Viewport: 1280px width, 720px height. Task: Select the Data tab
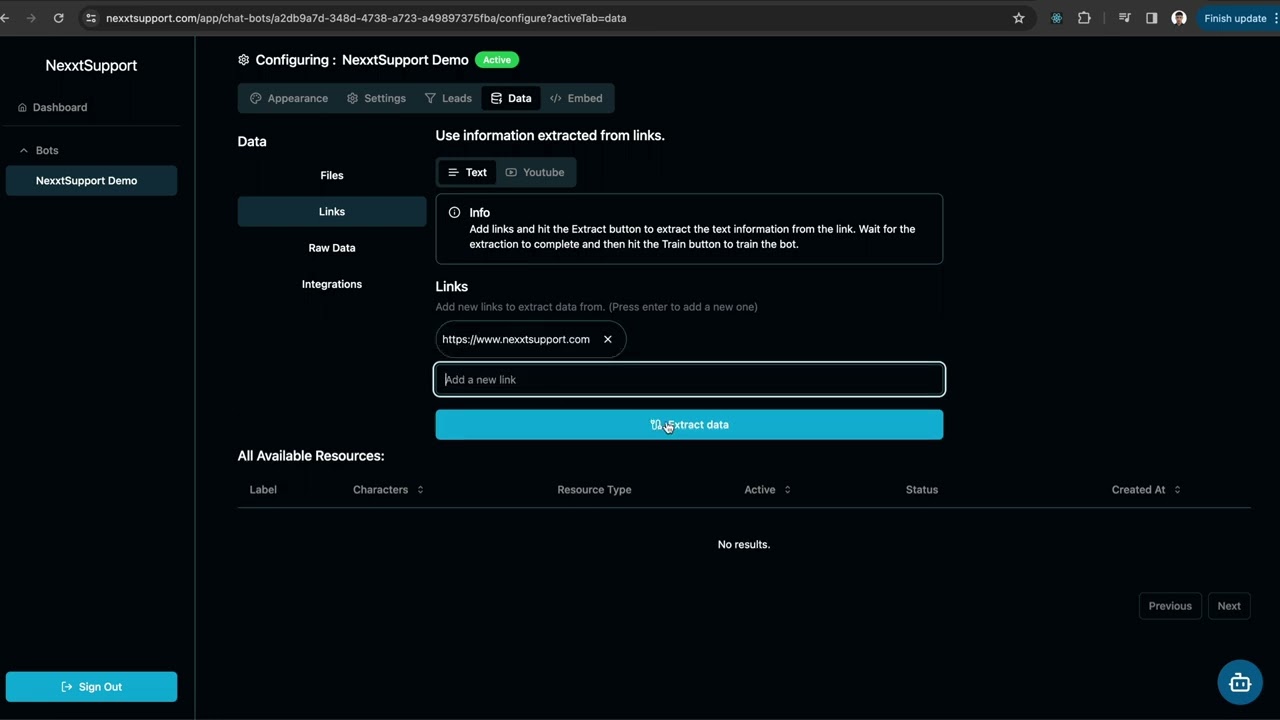coord(511,98)
